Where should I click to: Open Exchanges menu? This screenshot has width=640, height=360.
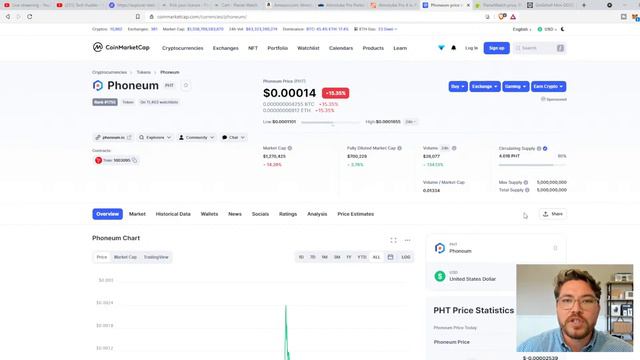(x=226, y=48)
